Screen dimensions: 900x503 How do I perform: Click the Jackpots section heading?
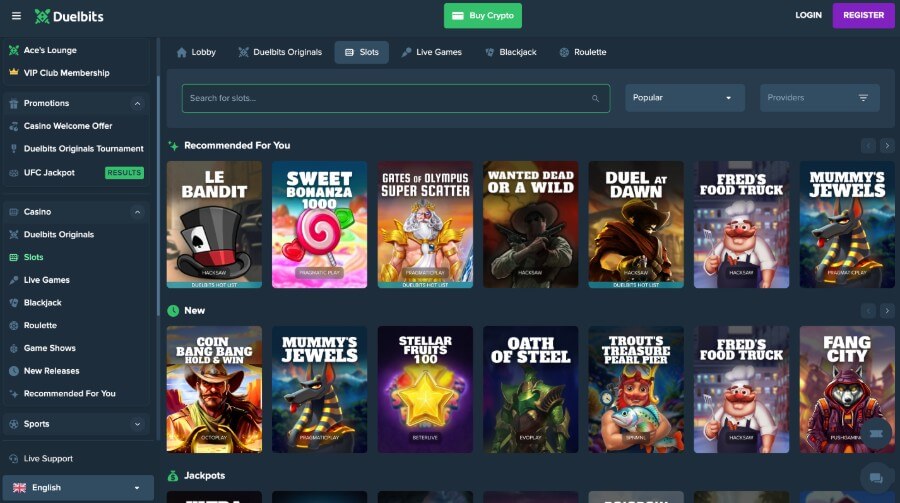[204, 475]
